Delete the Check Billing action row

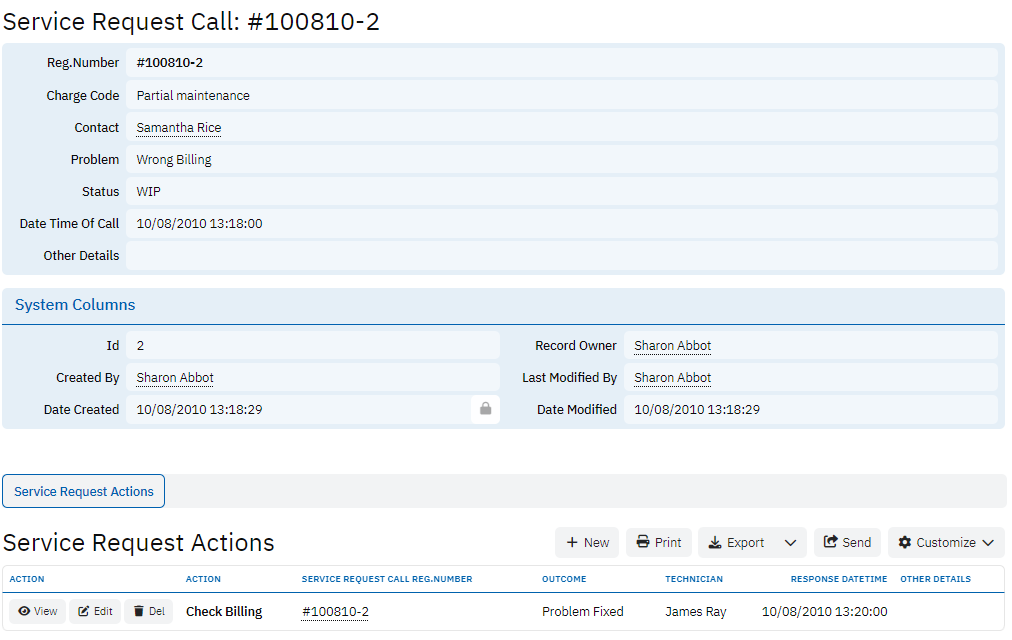(x=149, y=611)
